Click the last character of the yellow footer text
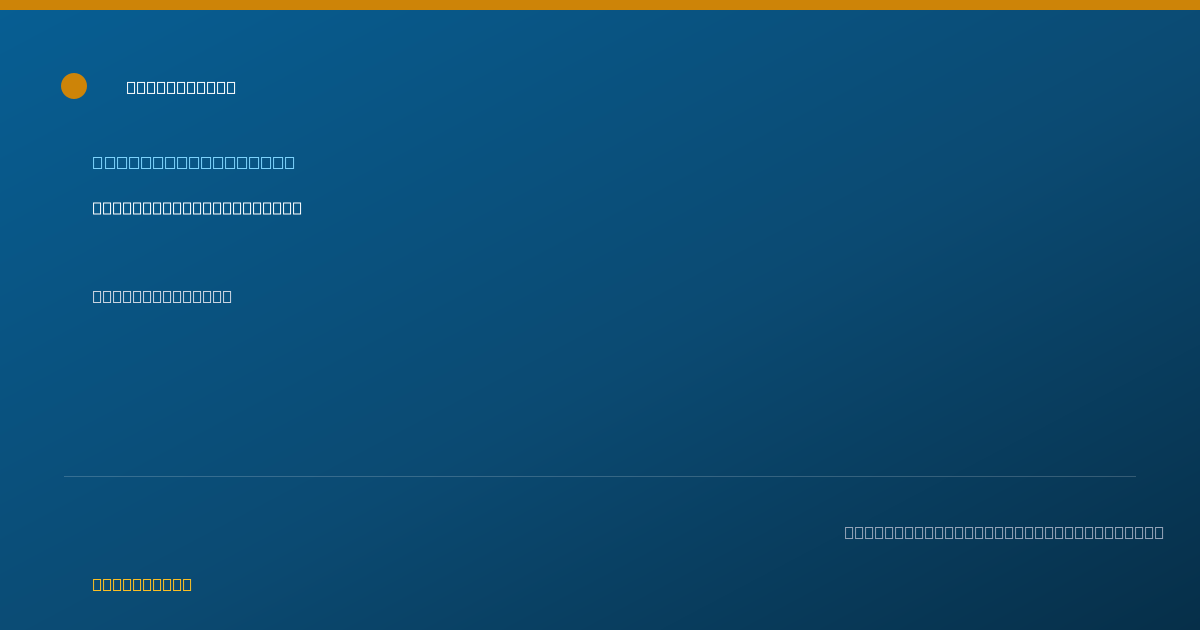This screenshot has height=630, width=1200. pyautogui.click(x=187, y=584)
